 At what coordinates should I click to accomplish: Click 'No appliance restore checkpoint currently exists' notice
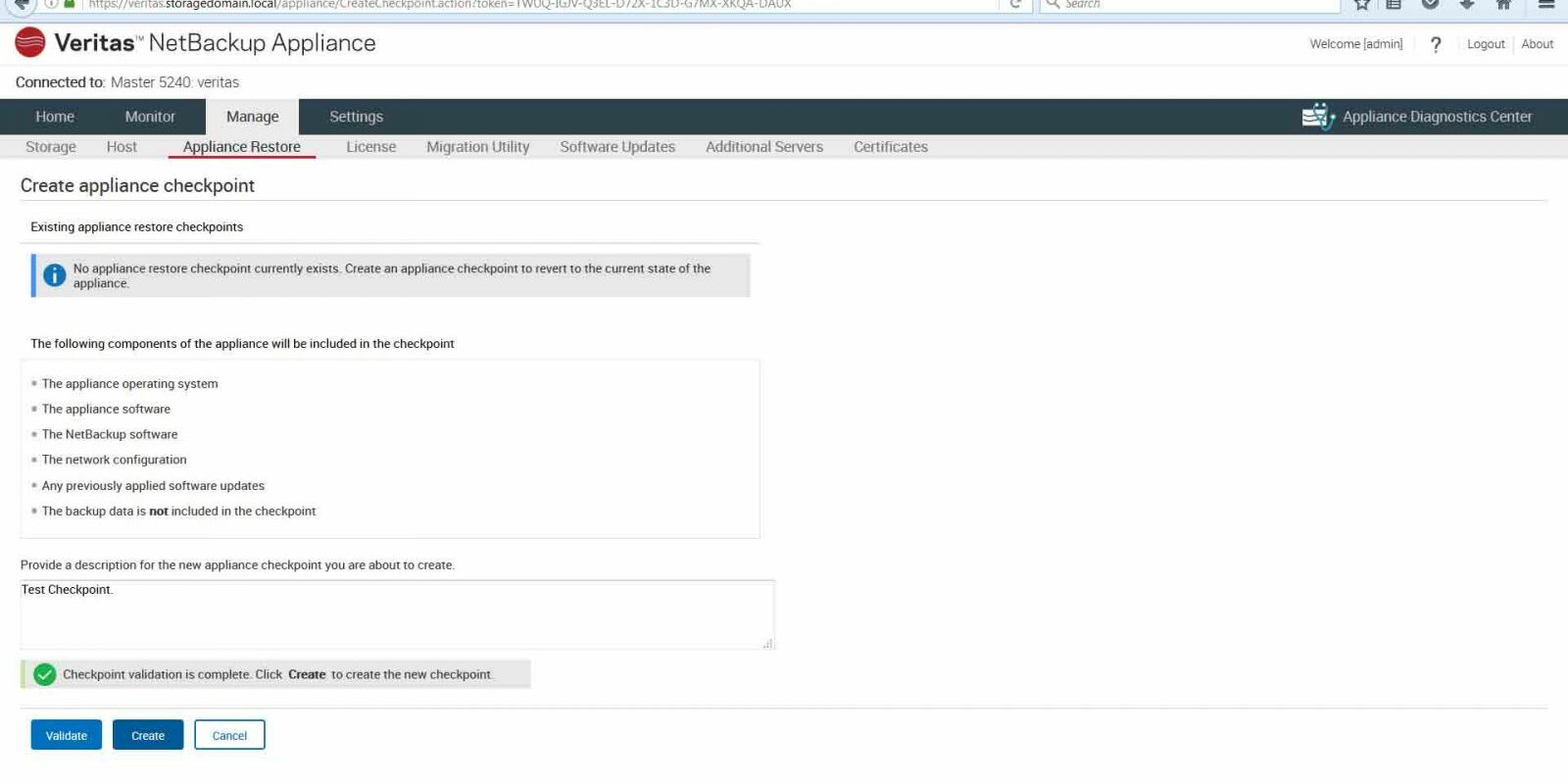(392, 275)
